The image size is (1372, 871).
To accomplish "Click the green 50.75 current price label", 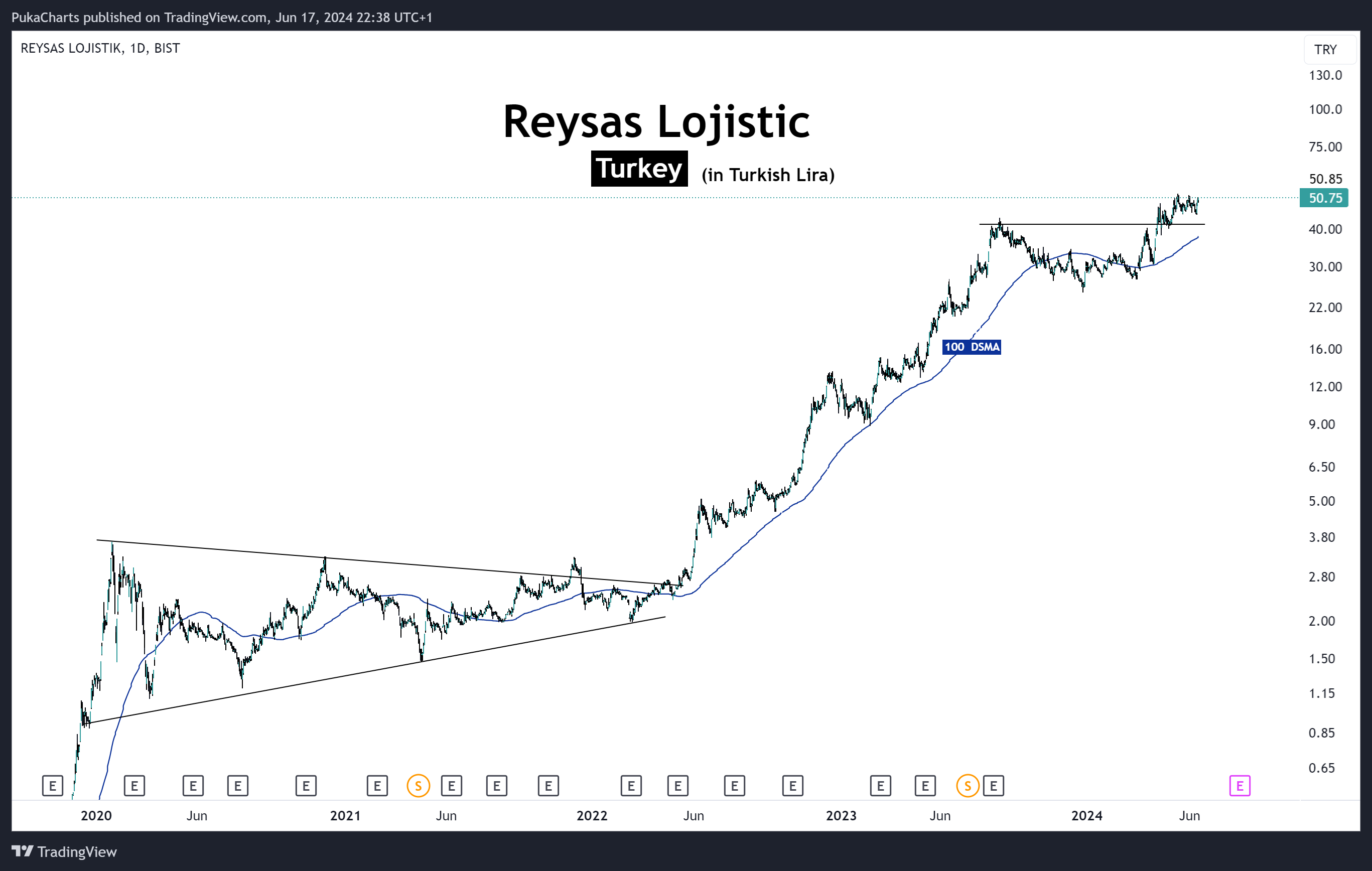I will tap(1323, 198).
